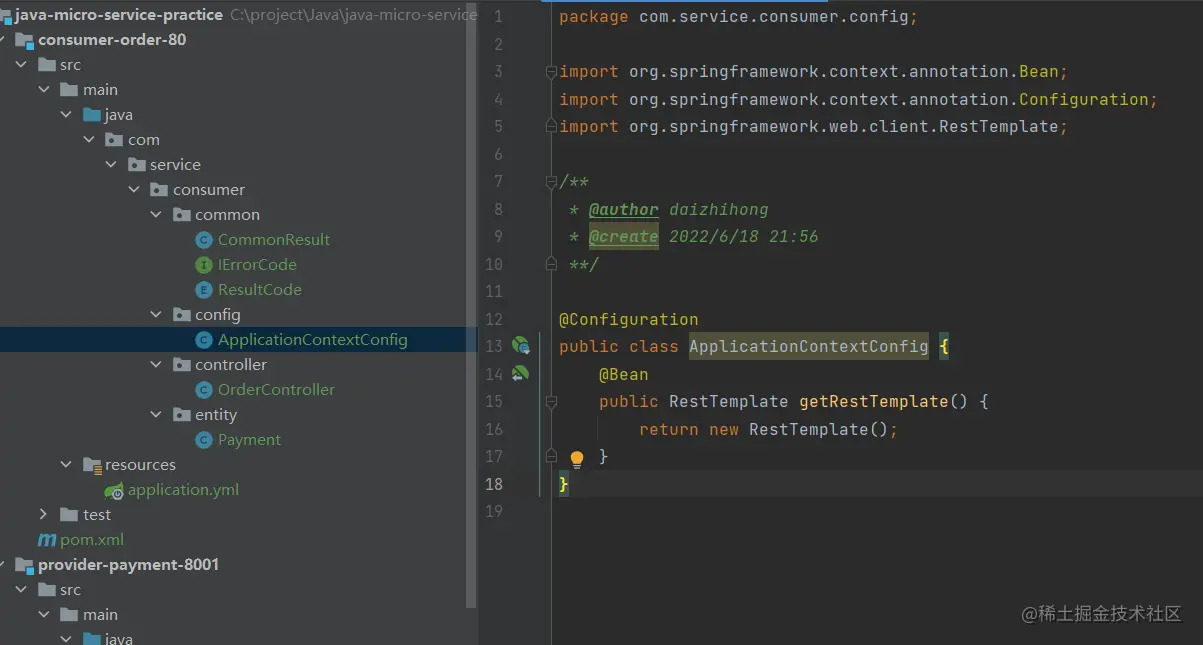Collapse the main folder under consumer-order-80
This screenshot has width=1203, height=645.
[x=44, y=90]
